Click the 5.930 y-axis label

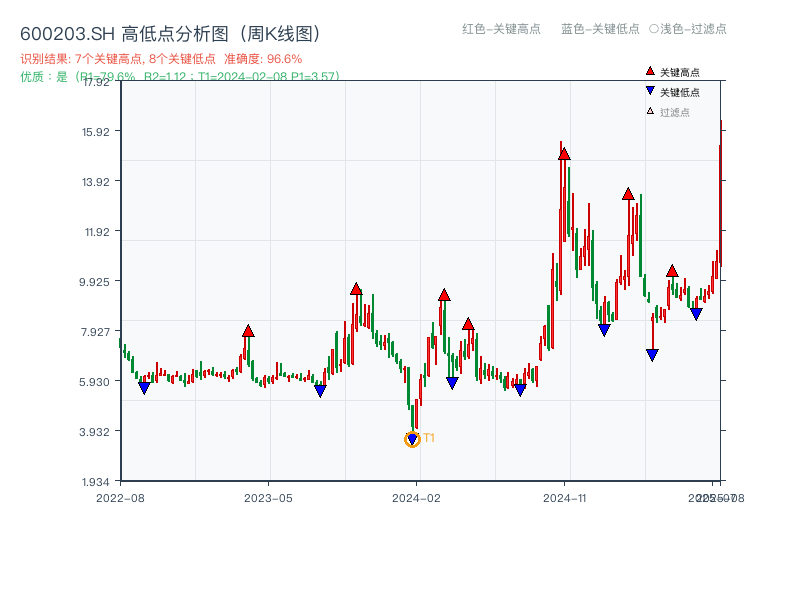(94, 382)
